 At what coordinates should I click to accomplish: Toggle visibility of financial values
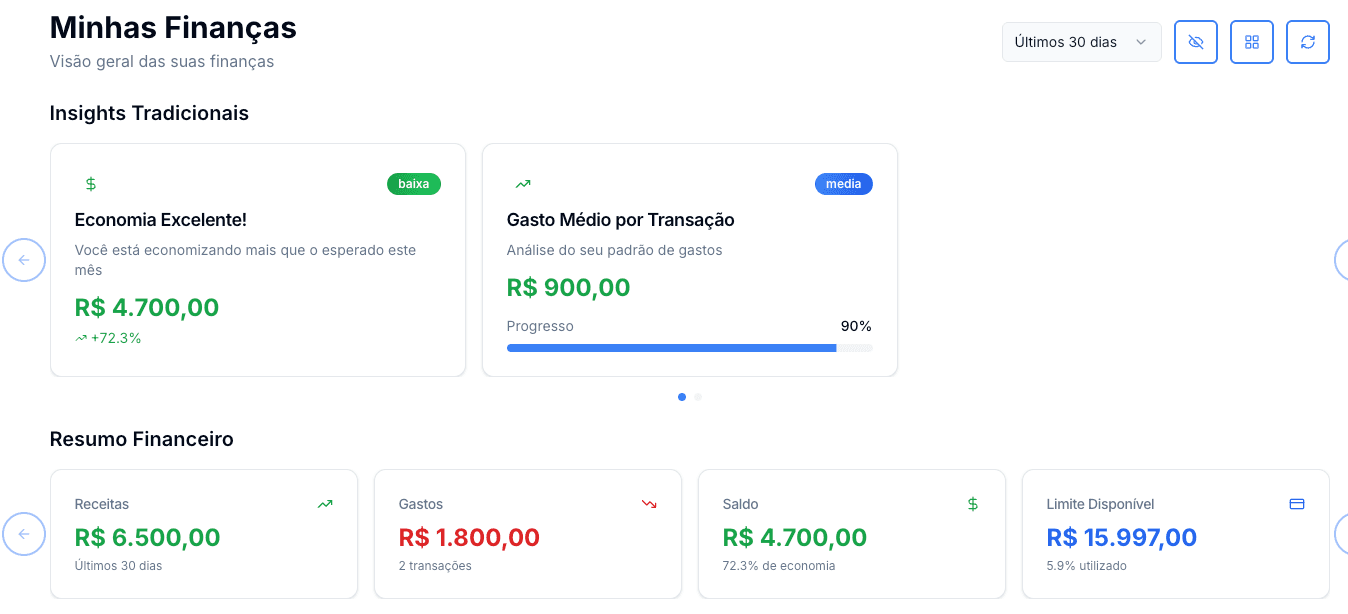(x=1195, y=42)
